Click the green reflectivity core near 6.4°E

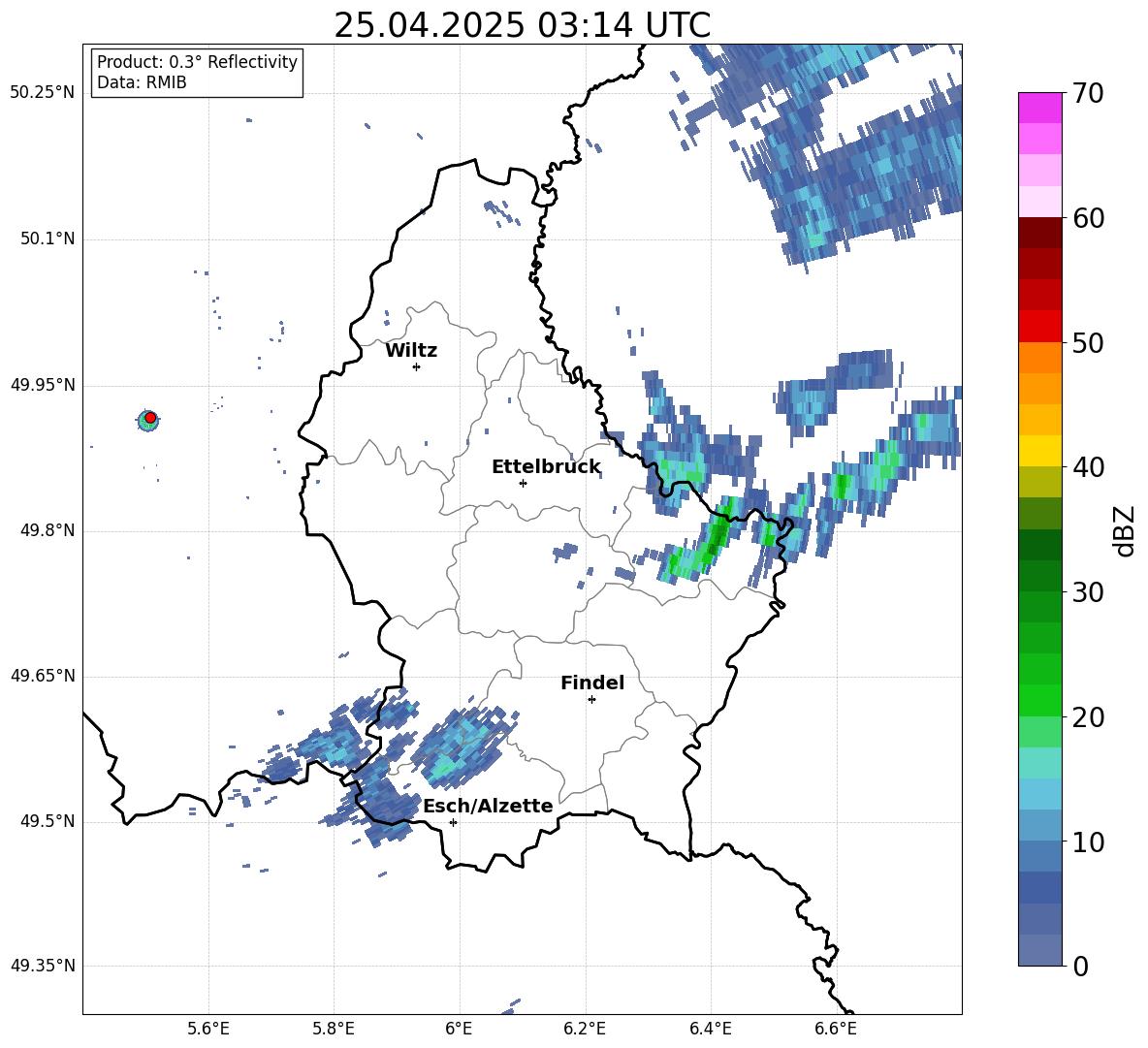pyautogui.click(x=716, y=534)
